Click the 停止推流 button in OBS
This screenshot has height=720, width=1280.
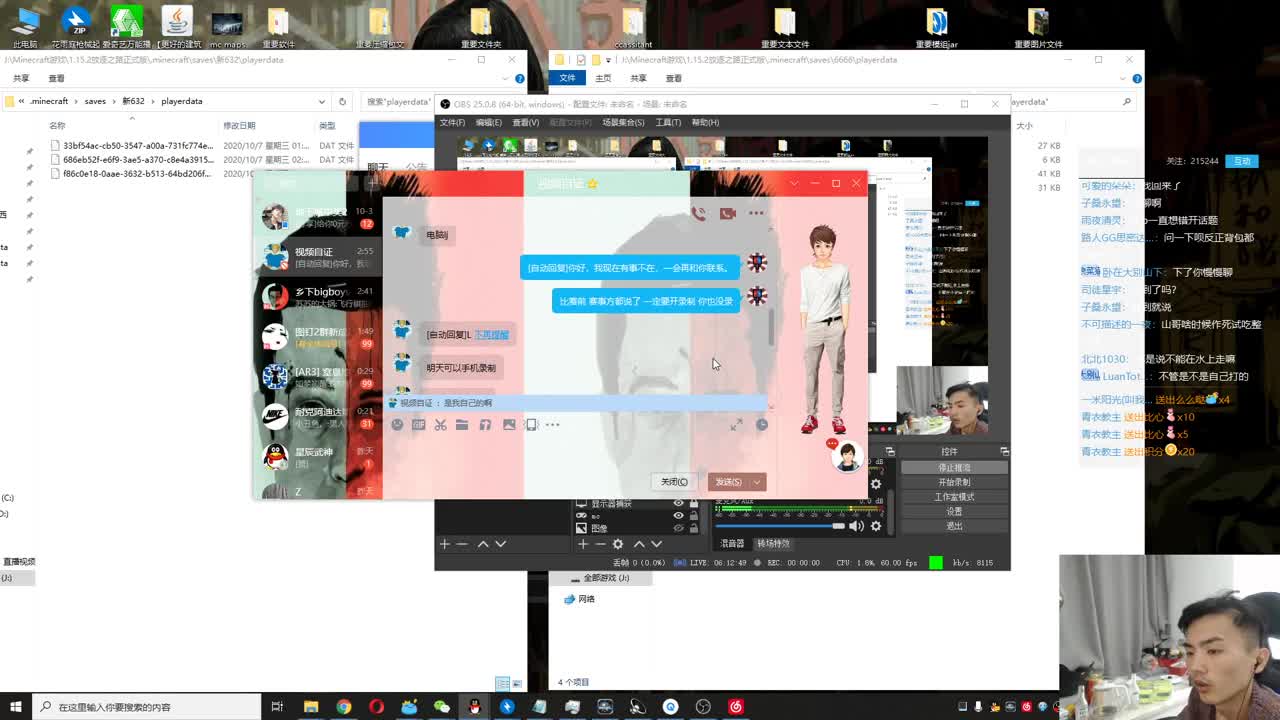[x=954, y=468]
